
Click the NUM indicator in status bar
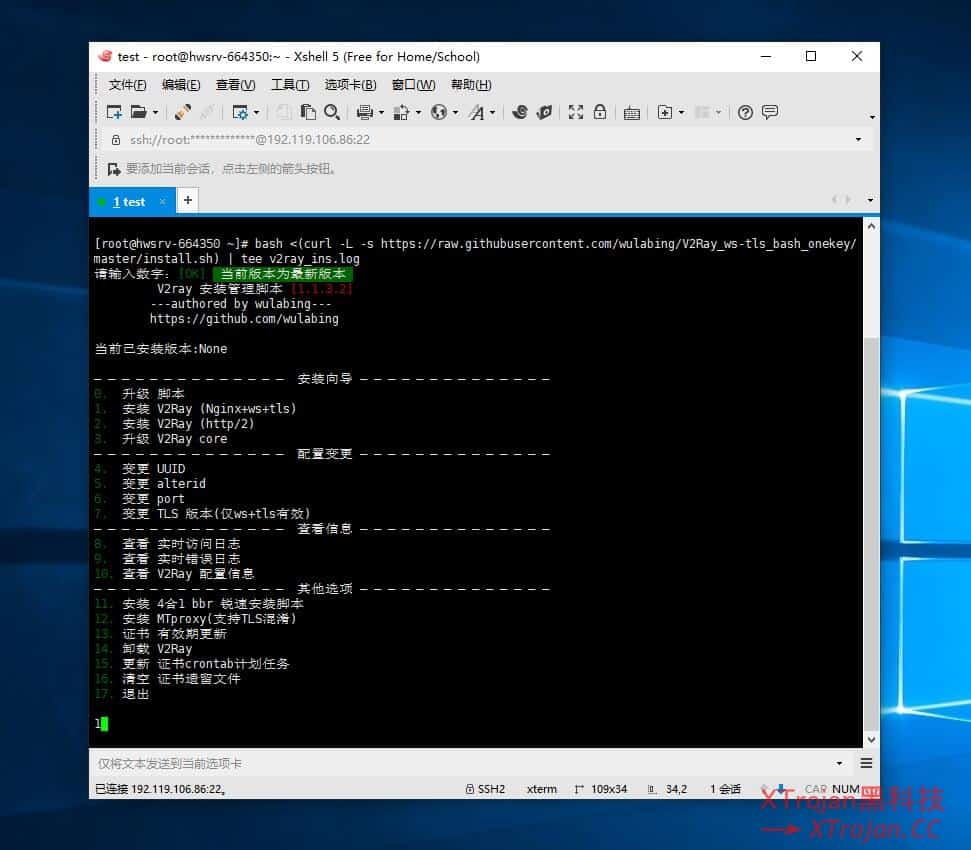click(845, 789)
